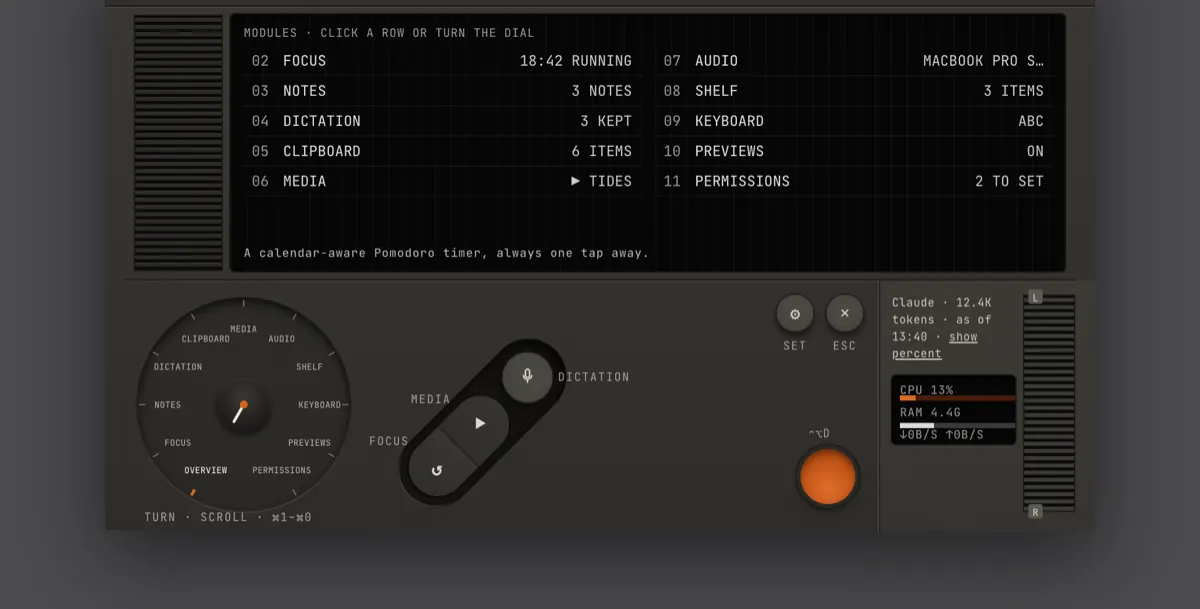
Task: Select the 04 Dictation module row
Action: pos(442,121)
